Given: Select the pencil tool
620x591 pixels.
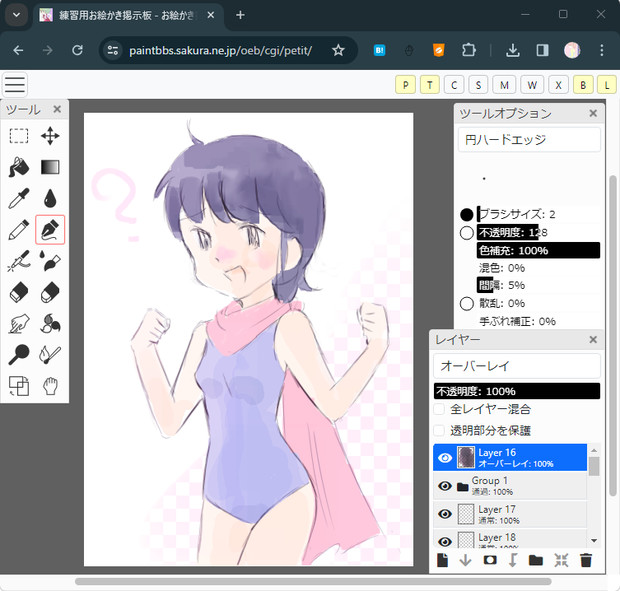Looking at the screenshot, I should [19, 230].
